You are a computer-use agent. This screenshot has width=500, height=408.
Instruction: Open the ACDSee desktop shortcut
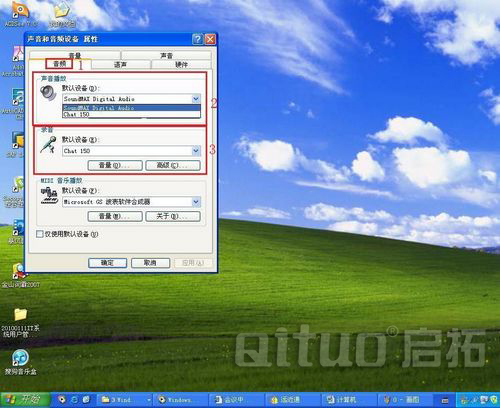[20, 13]
